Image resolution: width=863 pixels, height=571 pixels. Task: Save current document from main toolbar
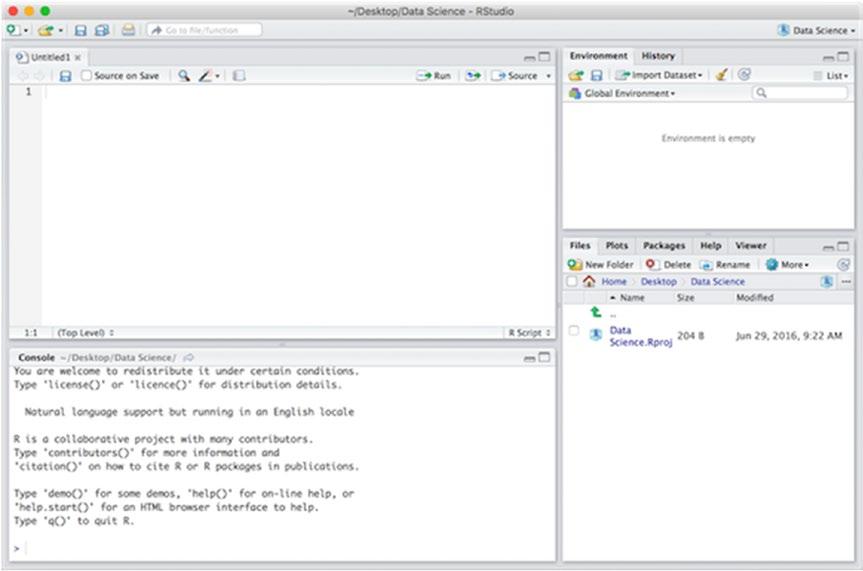(80, 30)
